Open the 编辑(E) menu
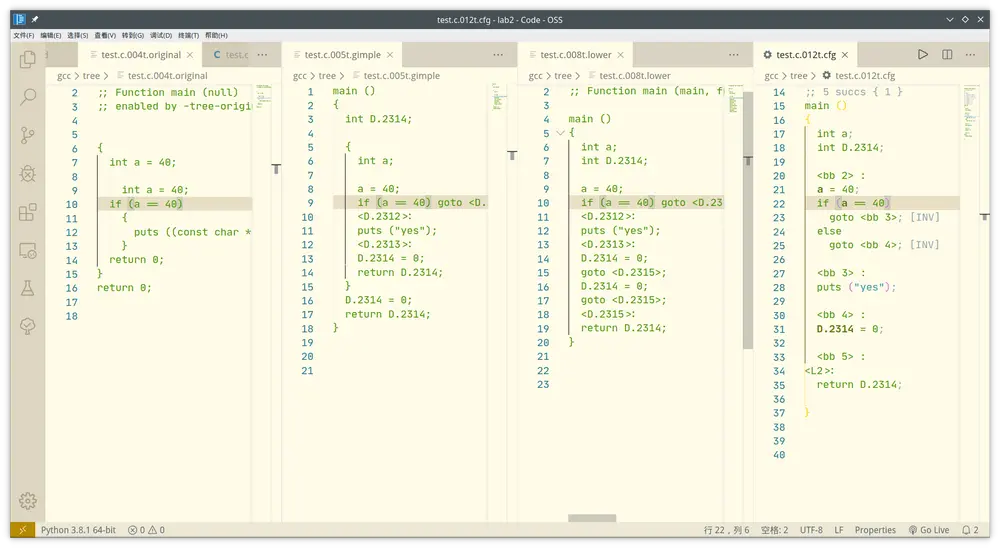This screenshot has width=1000, height=548. (51, 36)
